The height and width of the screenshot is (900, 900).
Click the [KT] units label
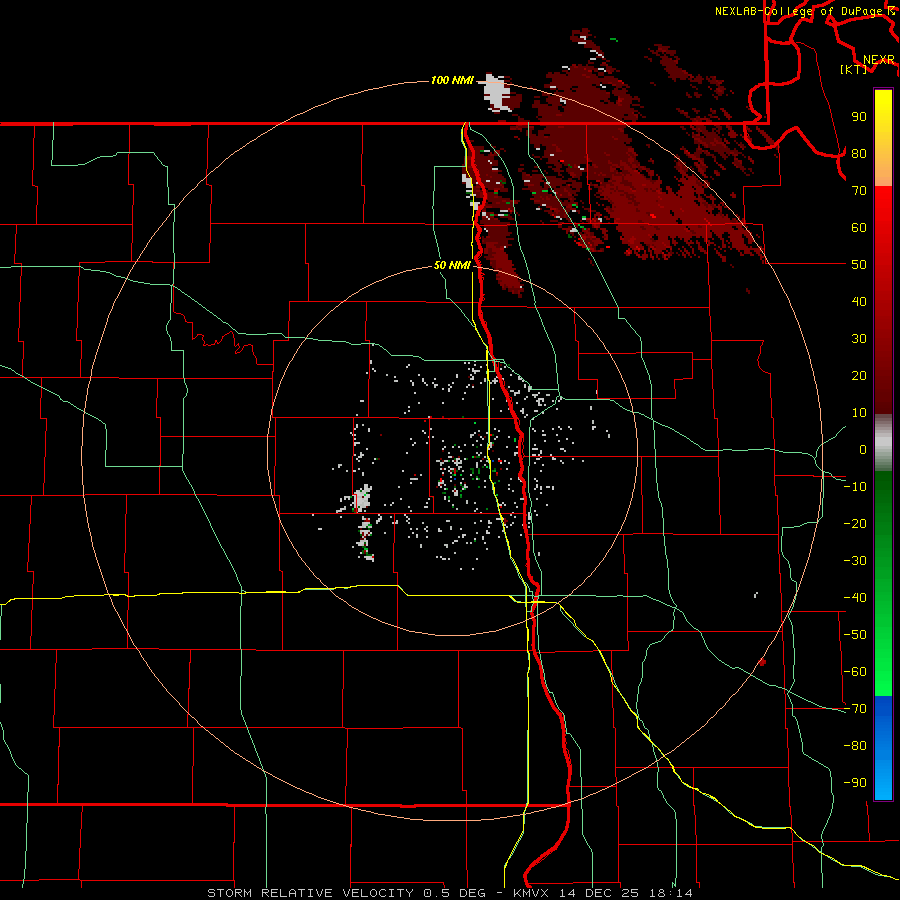click(854, 69)
